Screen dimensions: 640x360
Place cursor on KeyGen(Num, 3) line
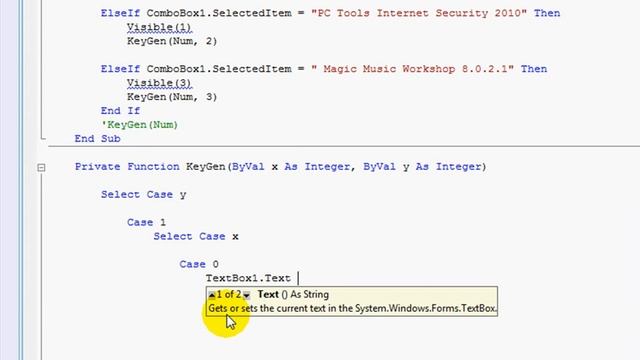[x=172, y=97]
